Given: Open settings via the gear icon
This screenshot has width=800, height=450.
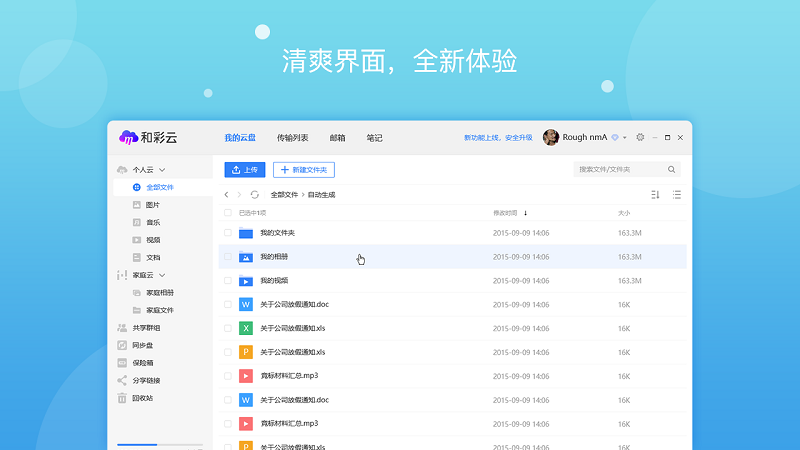Looking at the screenshot, I should pyautogui.click(x=640, y=137).
